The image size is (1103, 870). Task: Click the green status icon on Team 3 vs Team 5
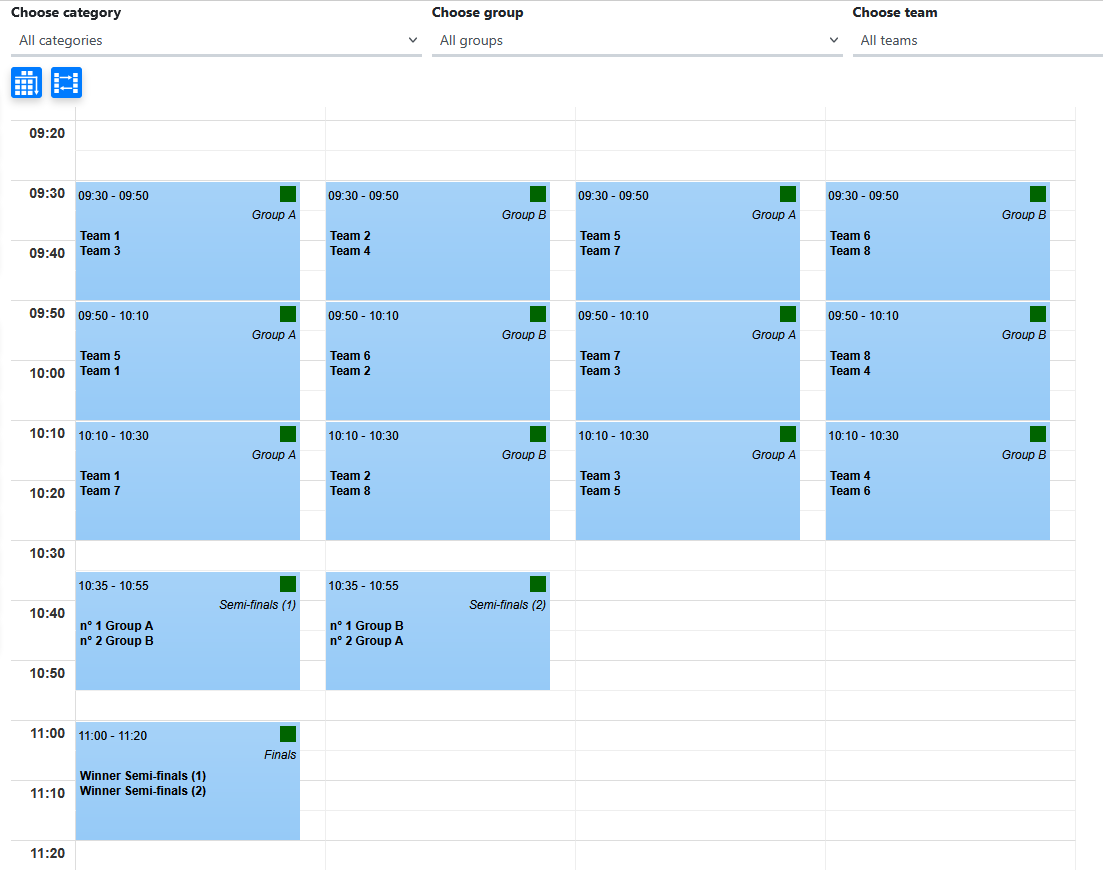[x=787, y=433]
